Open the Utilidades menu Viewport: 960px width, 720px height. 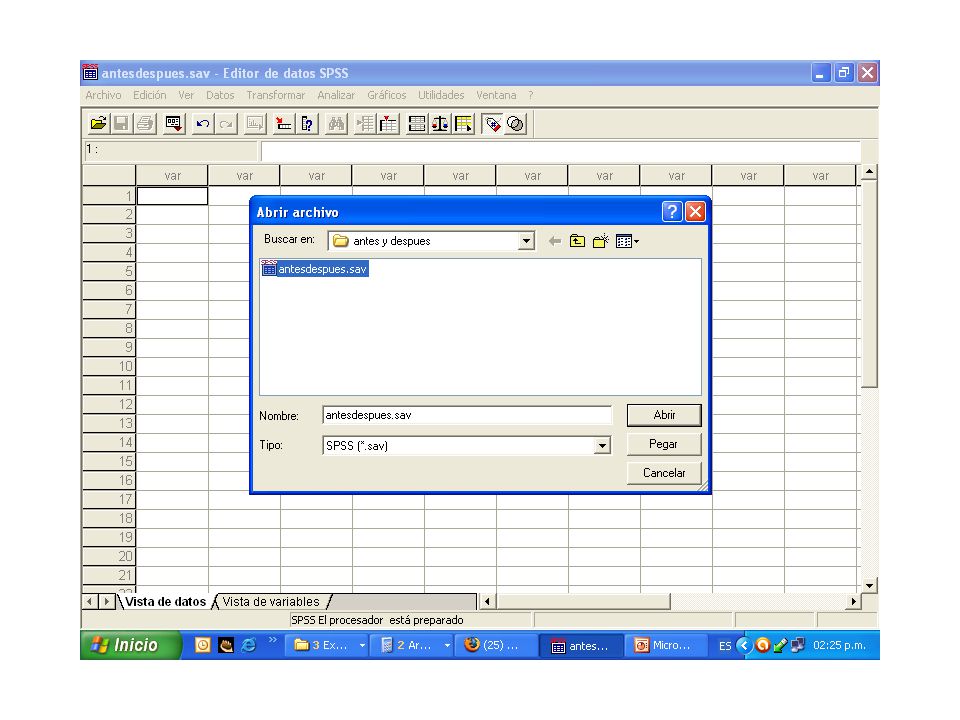coord(441,95)
